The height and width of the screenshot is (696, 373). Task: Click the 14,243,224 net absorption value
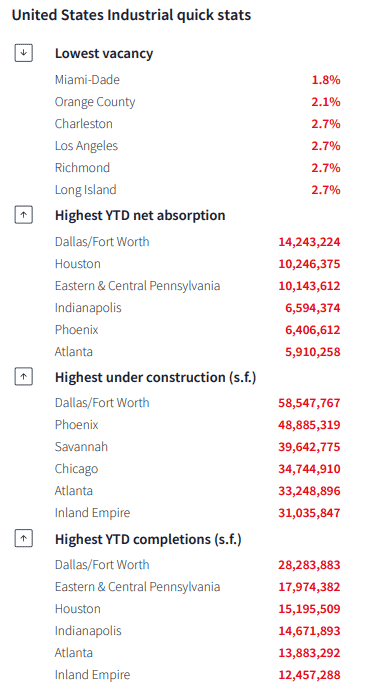310,242
